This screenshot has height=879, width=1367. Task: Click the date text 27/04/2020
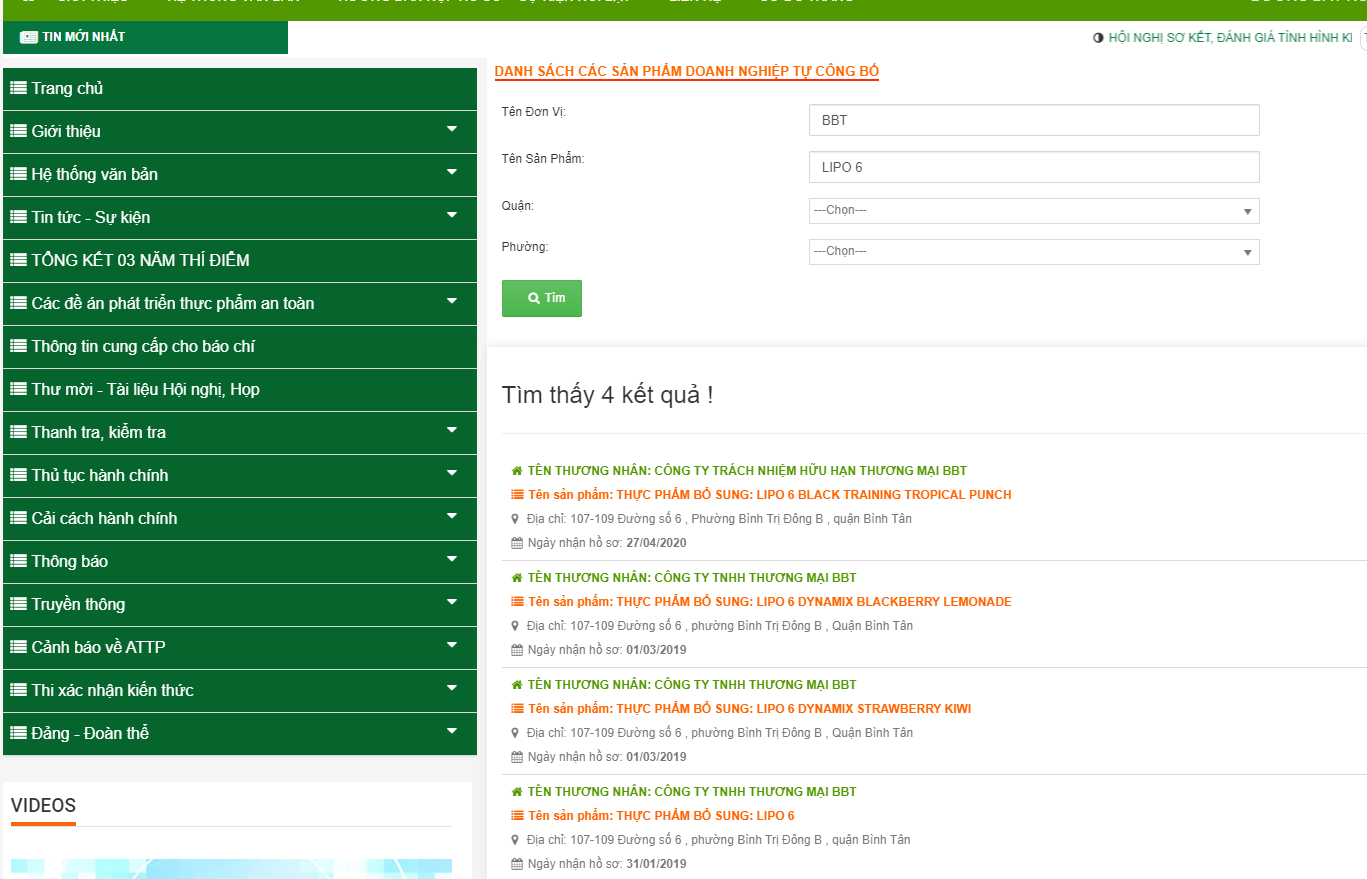(x=656, y=543)
